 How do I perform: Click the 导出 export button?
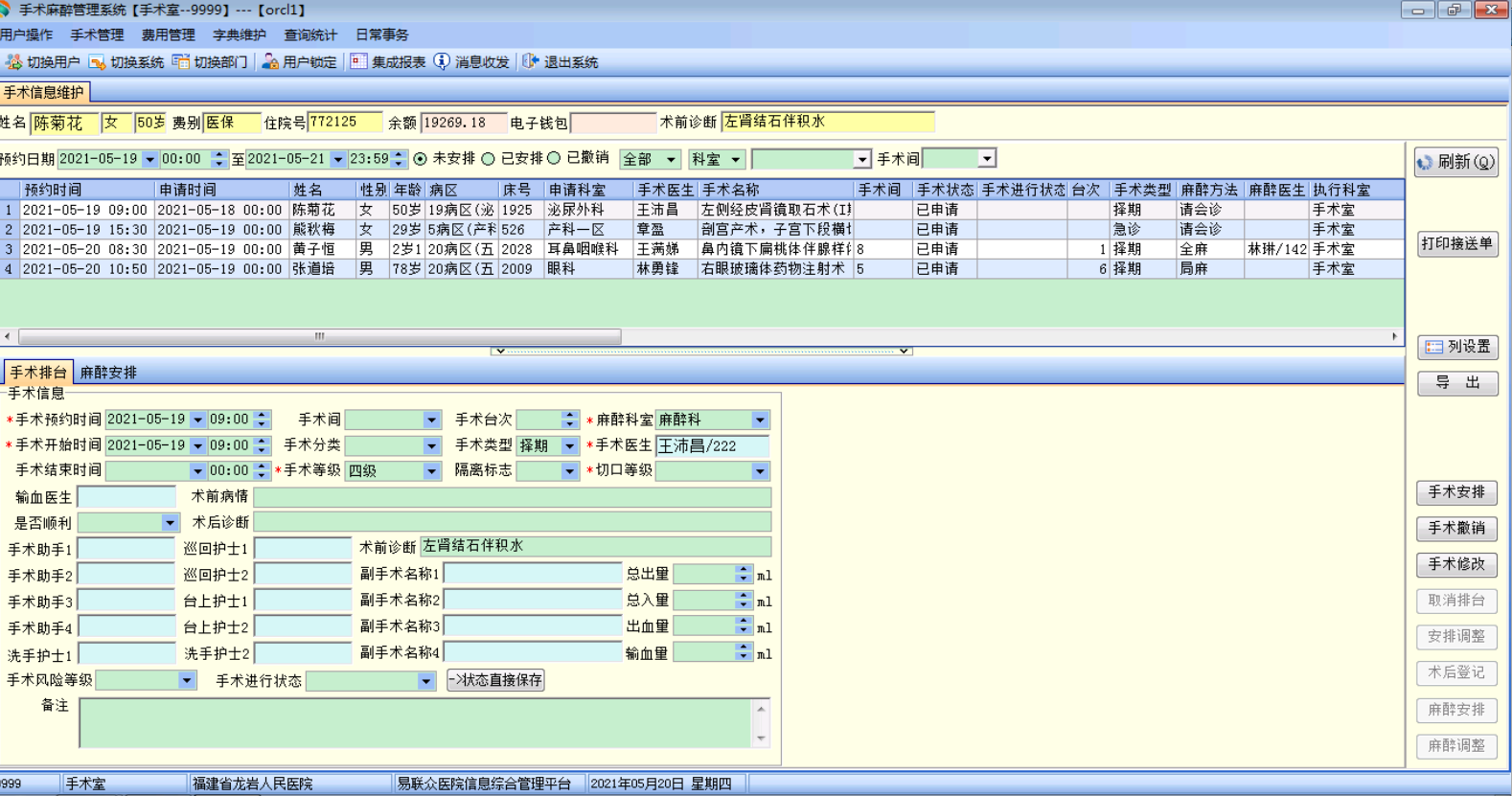1457,383
